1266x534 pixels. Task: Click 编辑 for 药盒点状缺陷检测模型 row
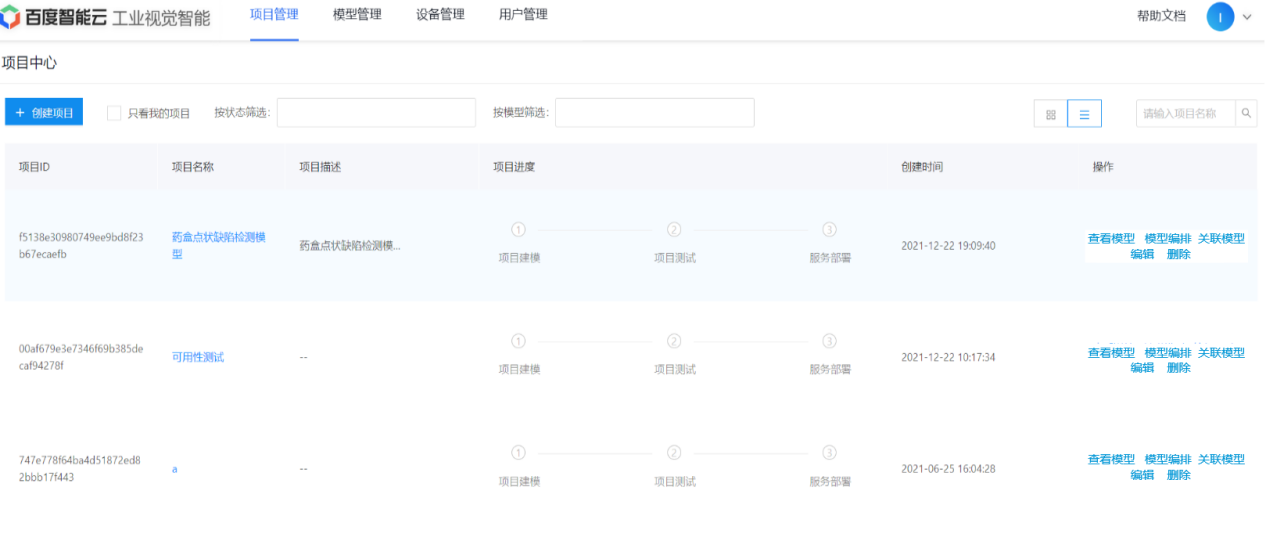pos(1143,254)
